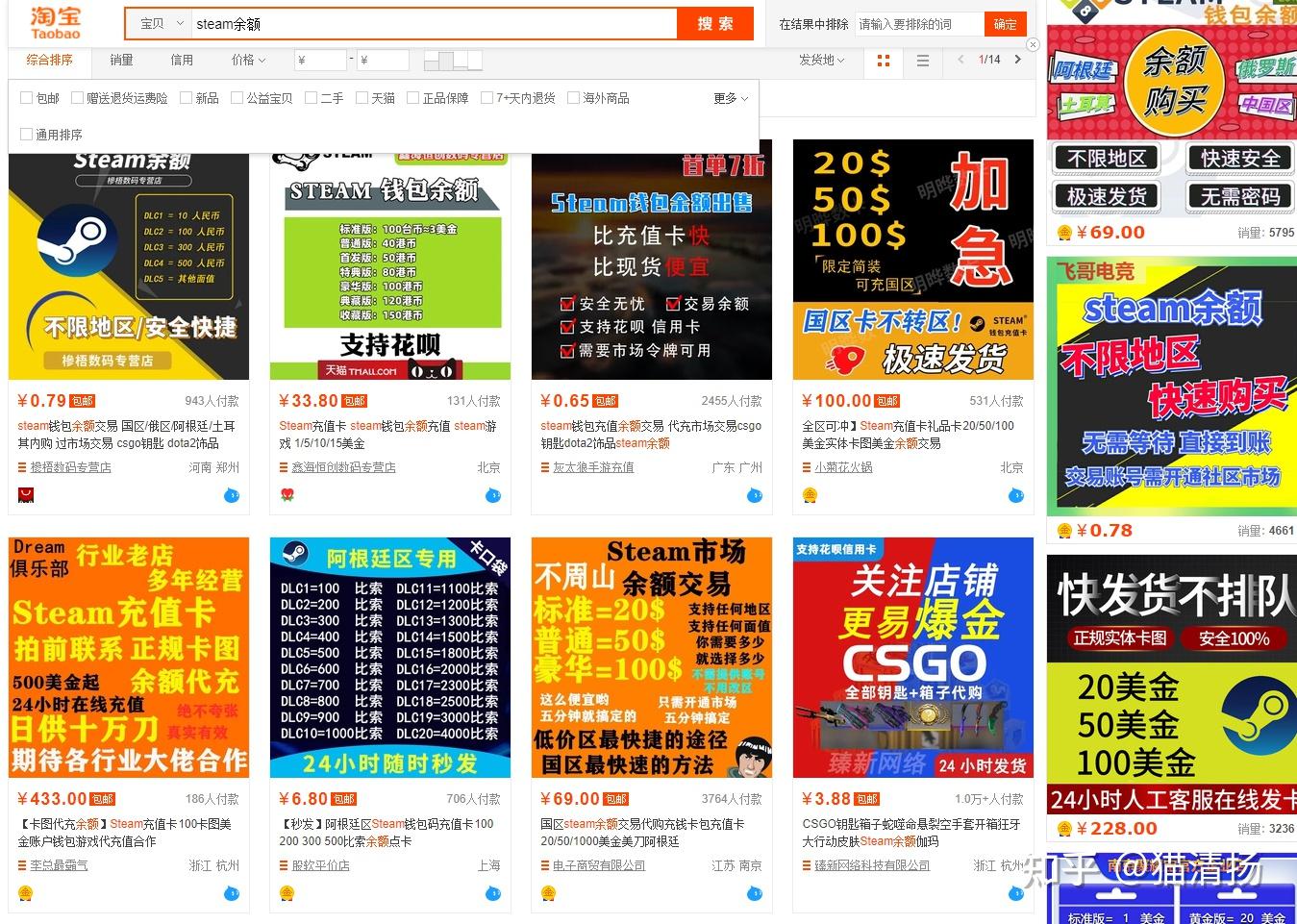Click the 包邮 tag beside ¥0.65
This screenshot has height=924, width=1297.
[x=606, y=401]
